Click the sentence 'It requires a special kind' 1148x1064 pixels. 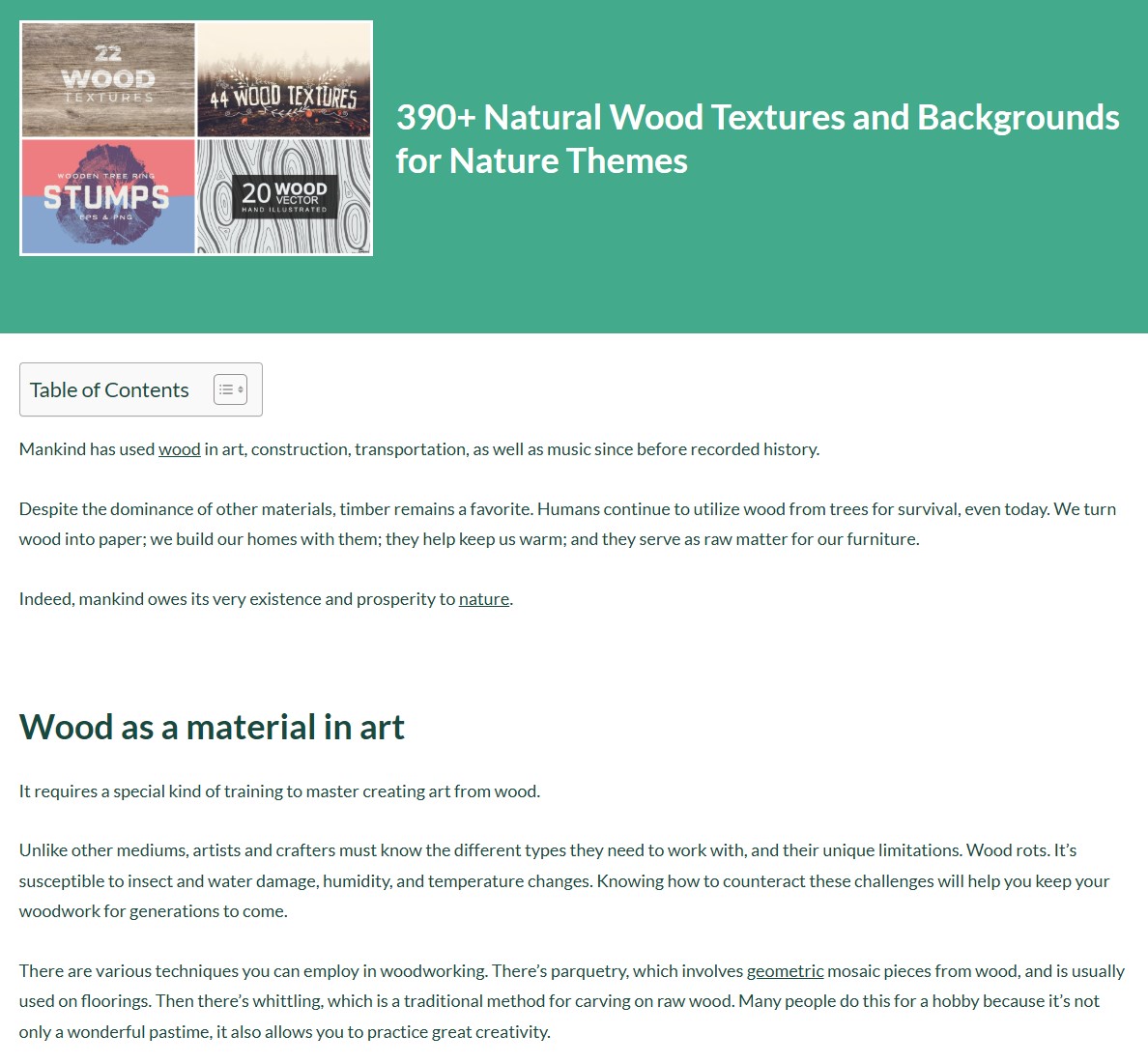pos(279,791)
